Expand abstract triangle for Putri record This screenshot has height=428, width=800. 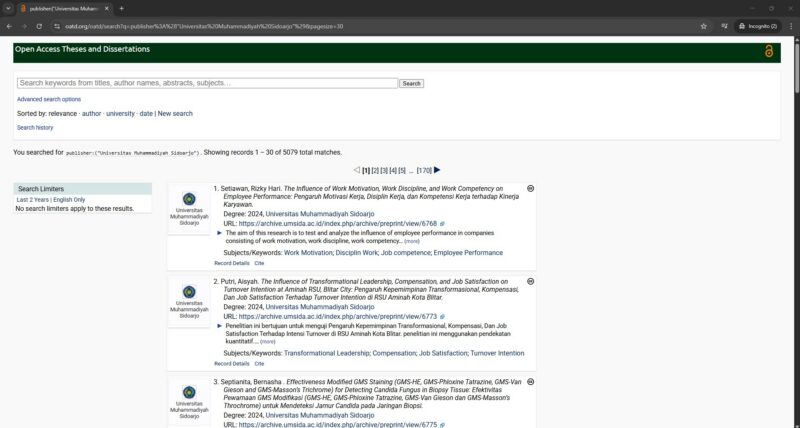click(219, 325)
